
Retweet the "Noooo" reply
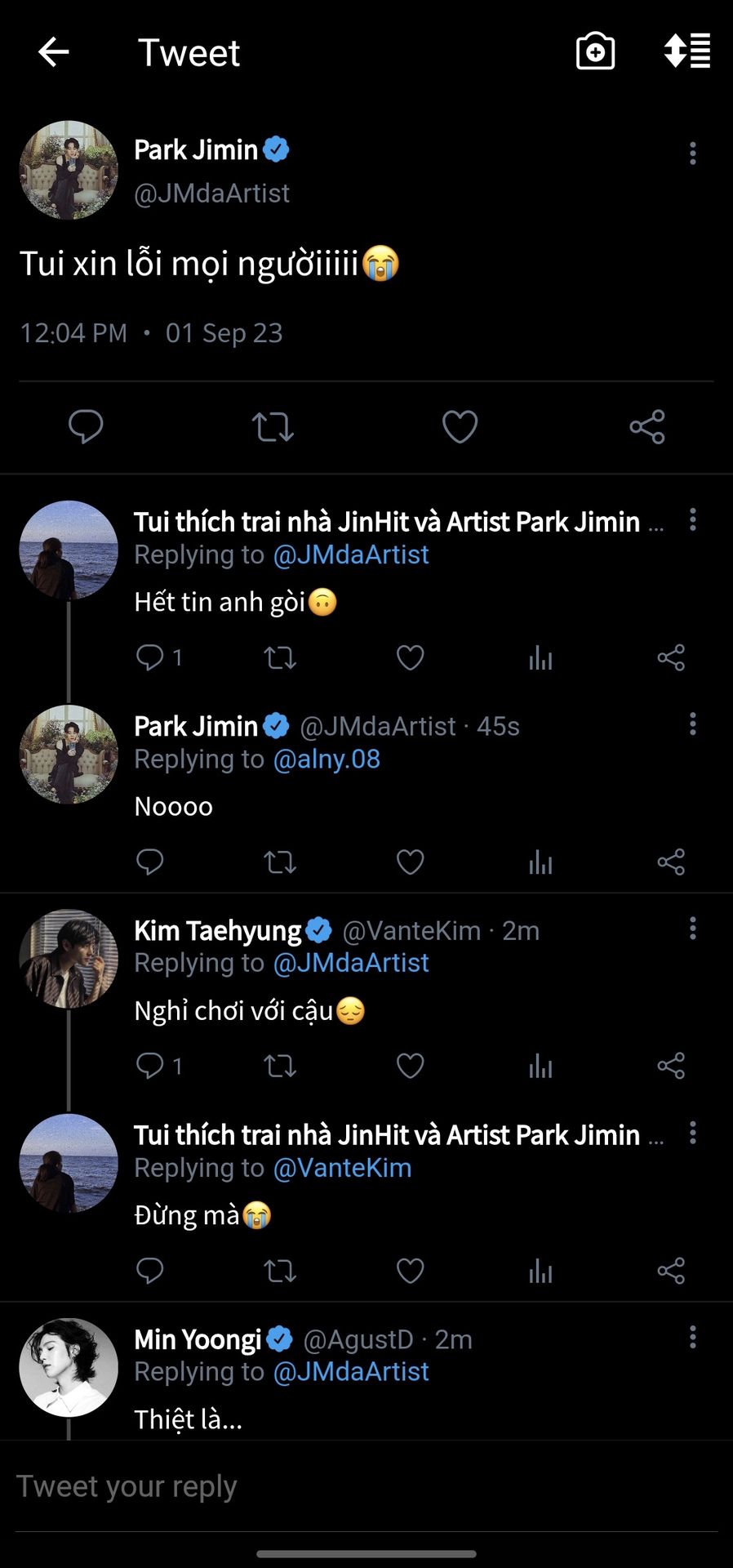click(280, 862)
